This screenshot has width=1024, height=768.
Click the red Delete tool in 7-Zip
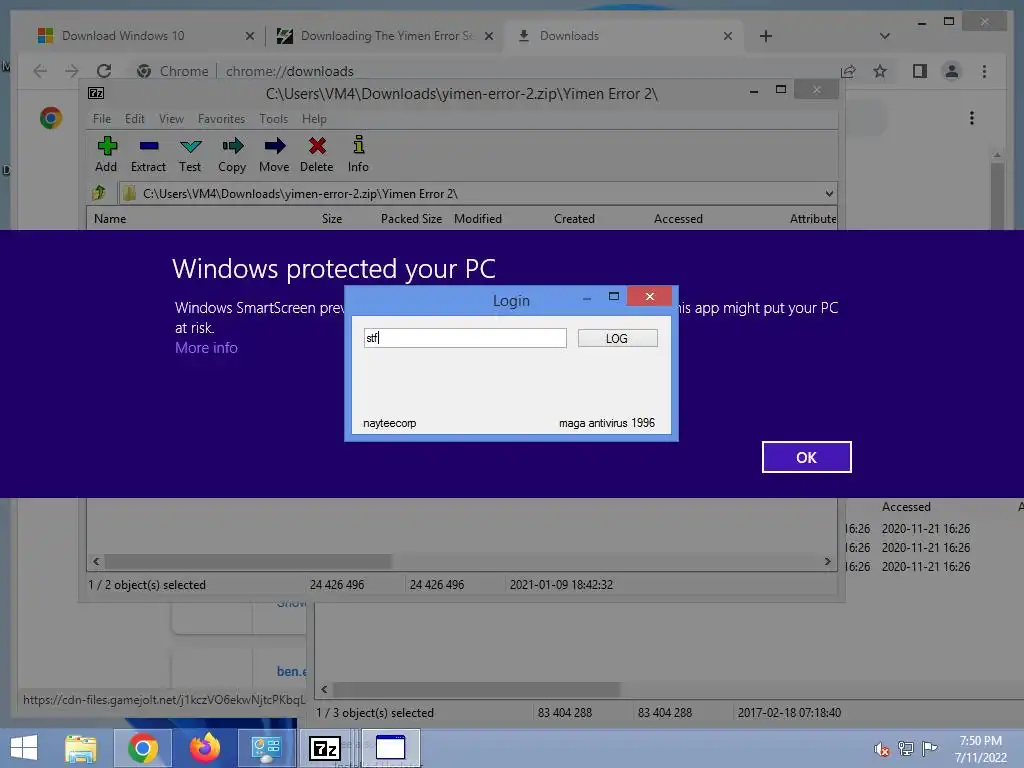(x=317, y=155)
